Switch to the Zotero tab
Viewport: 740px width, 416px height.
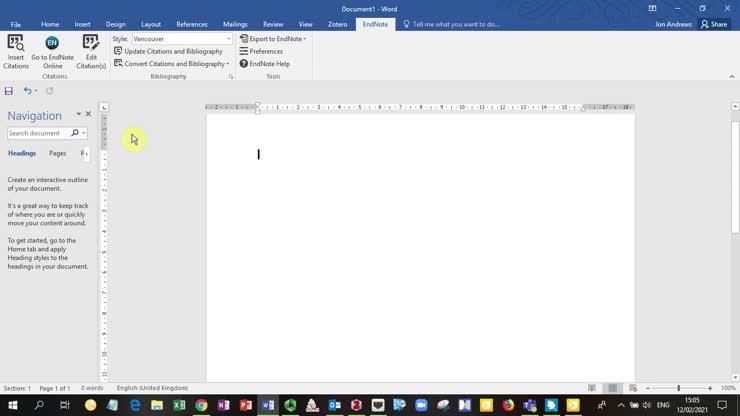point(337,24)
